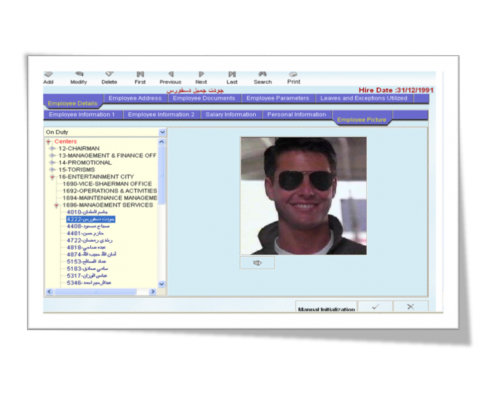Open the Employee Parameters tab
The image size is (495, 400).
point(277,98)
